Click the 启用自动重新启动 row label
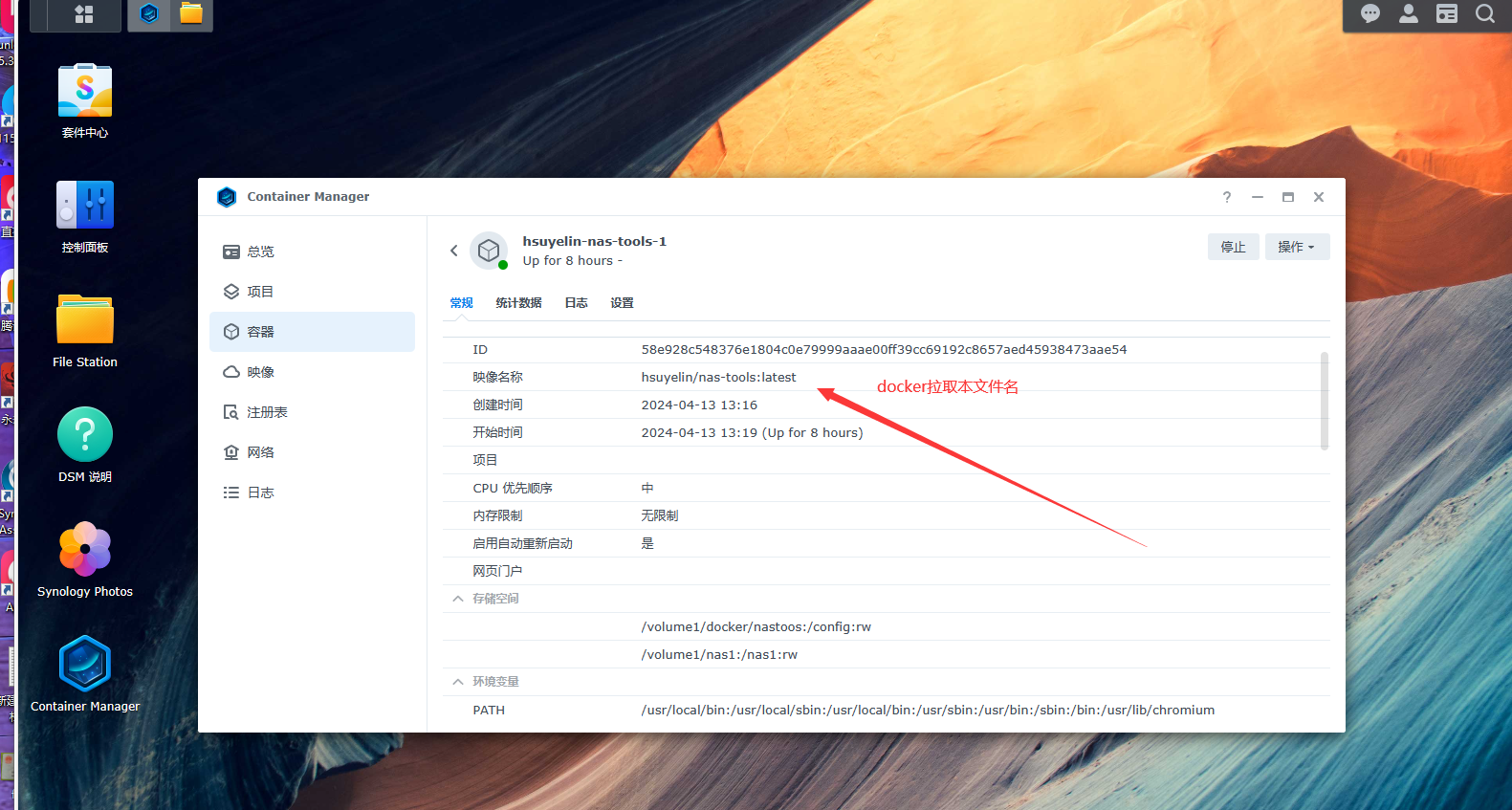The image size is (1512, 810). click(x=522, y=544)
